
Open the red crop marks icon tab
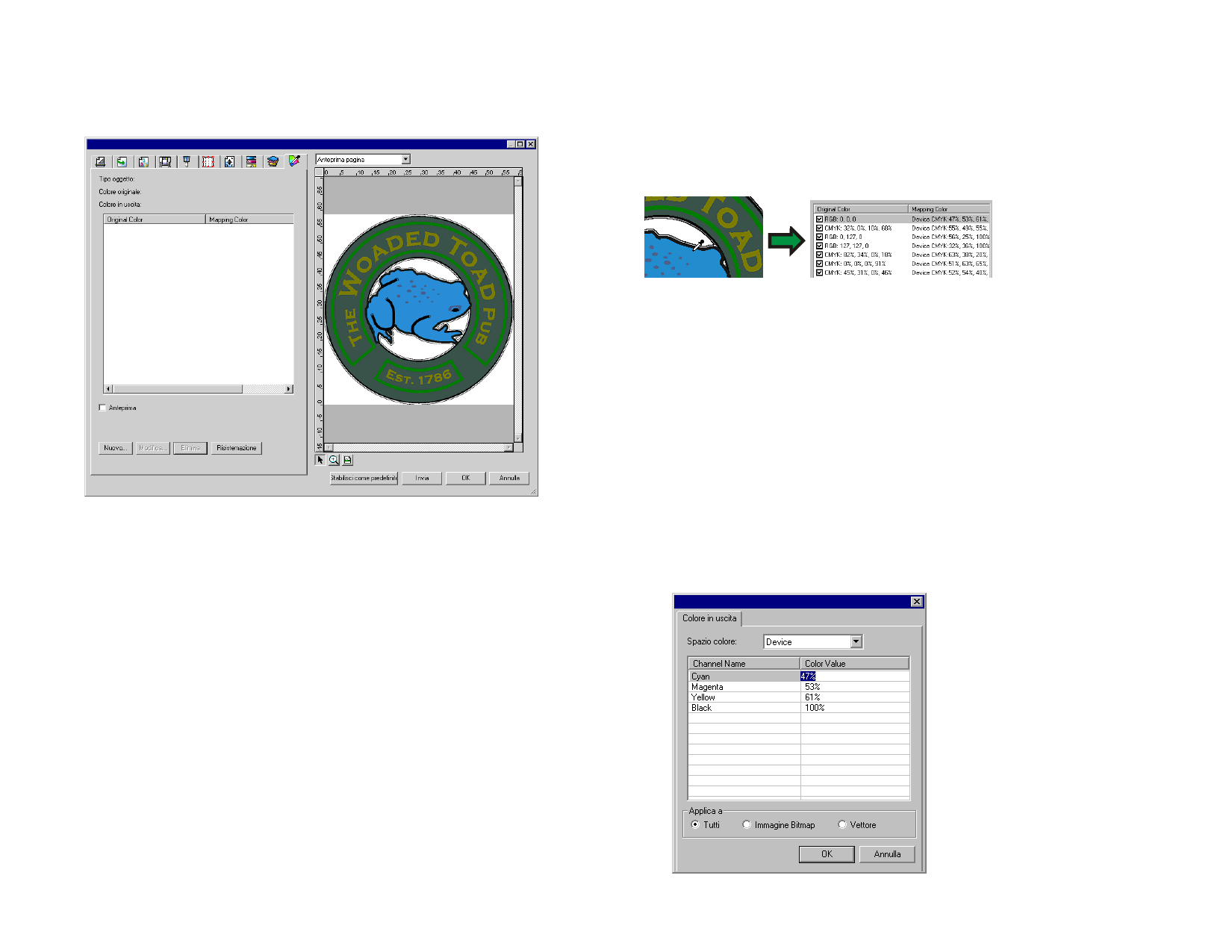[208, 161]
